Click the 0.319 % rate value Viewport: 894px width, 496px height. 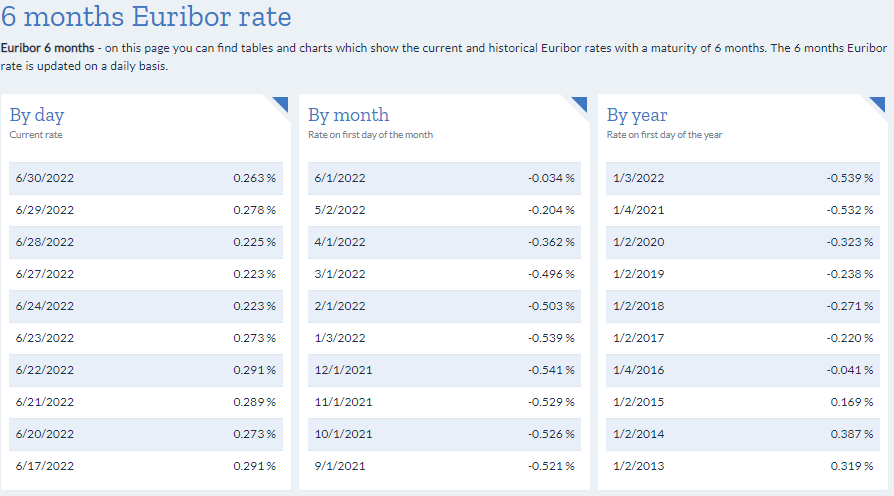click(x=852, y=466)
